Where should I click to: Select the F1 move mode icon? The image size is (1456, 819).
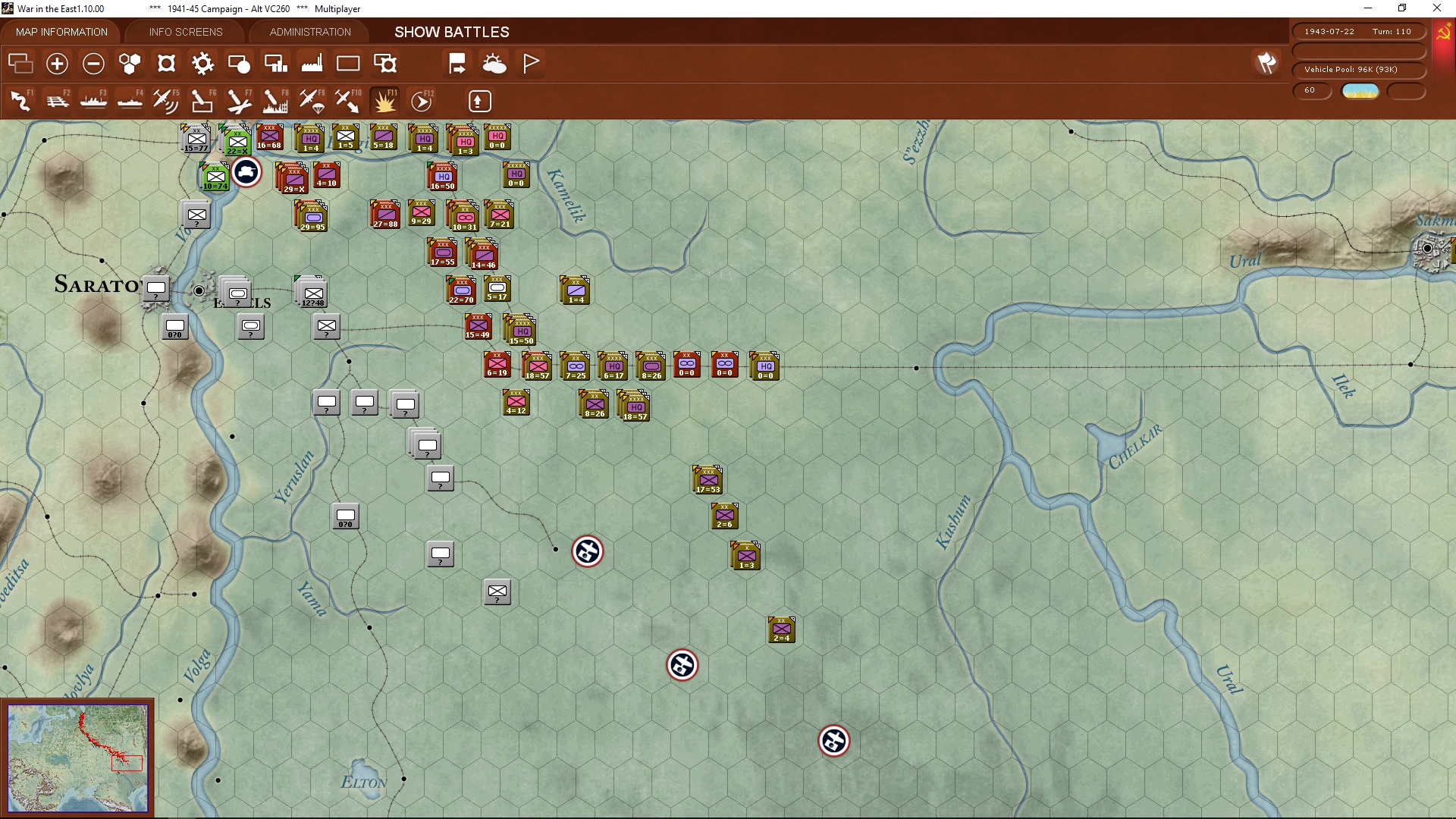point(20,101)
